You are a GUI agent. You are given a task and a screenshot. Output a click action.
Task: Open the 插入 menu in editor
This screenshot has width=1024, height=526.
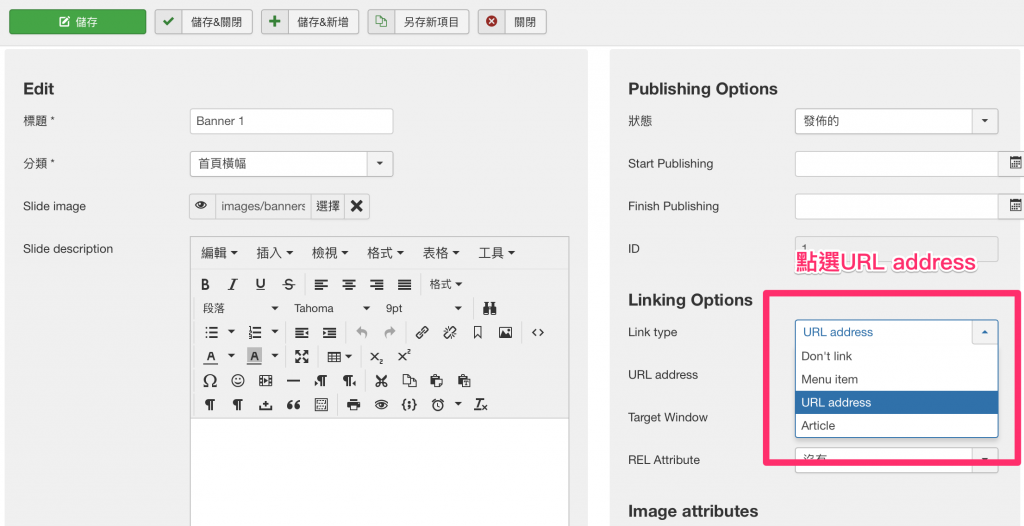[x=274, y=253]
